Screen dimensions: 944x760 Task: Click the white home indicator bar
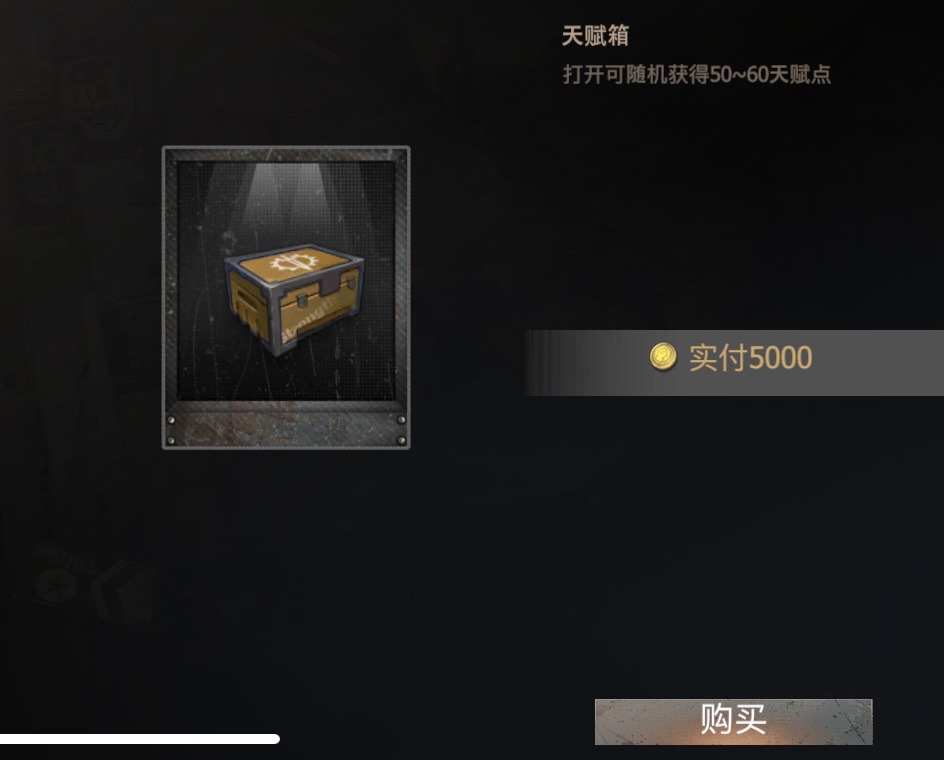click(x=140, y=739)
